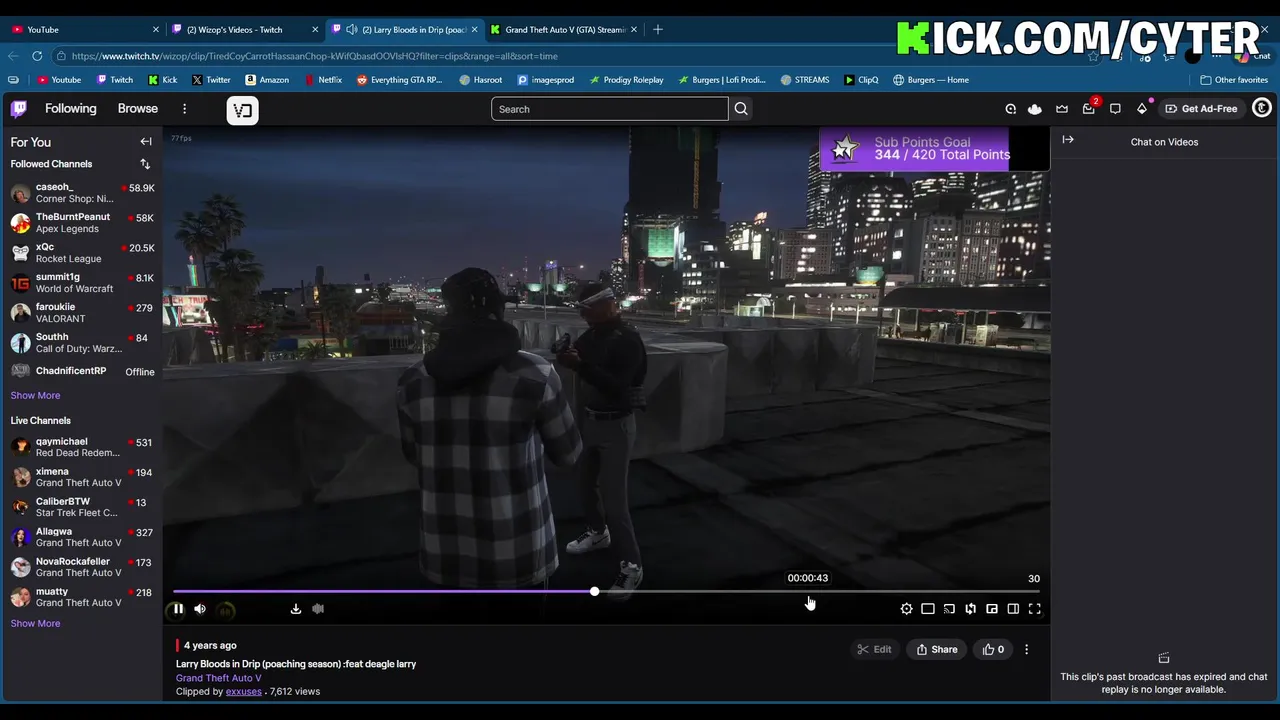Open xQc channel in sidebar
Image resolution: width=1280 pixels, height=720 pixels.
click(82, 253)
